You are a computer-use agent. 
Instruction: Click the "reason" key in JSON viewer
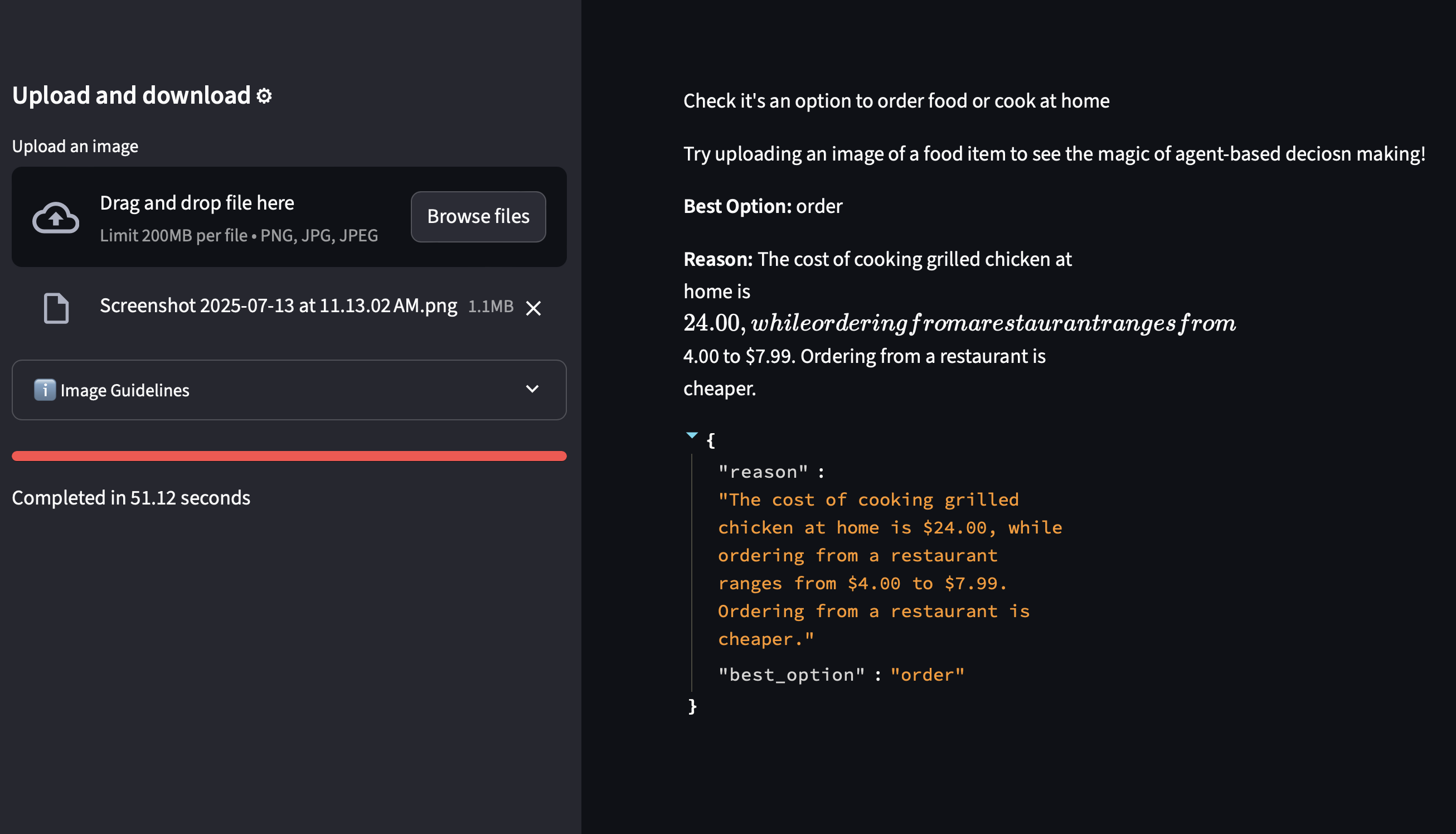pyautogui.click(x=763, y=472)
